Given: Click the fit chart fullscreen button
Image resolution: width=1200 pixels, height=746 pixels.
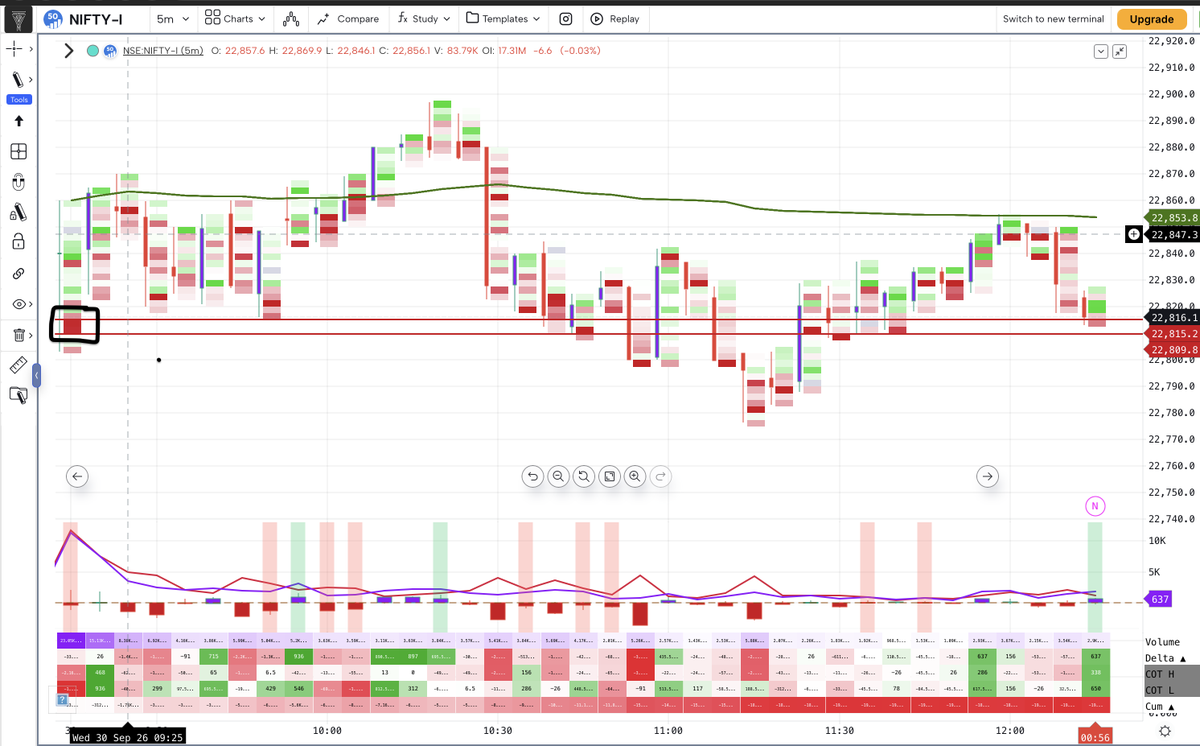Looking at the screenshot, I should point(609,477).
